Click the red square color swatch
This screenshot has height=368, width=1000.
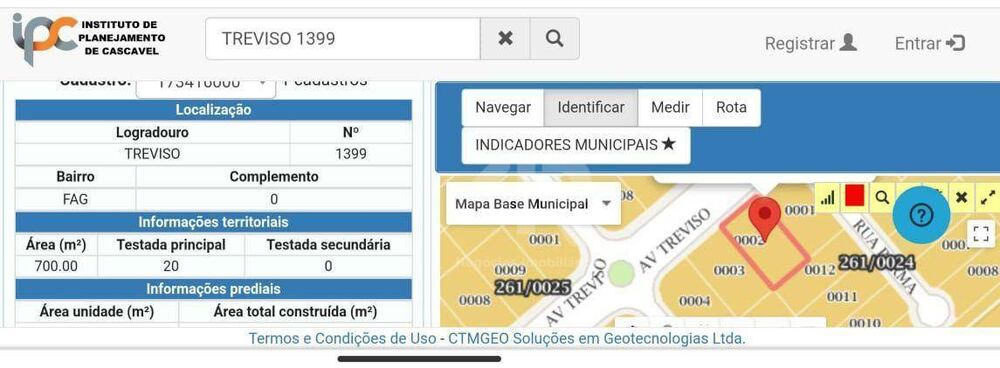[854, 196]
